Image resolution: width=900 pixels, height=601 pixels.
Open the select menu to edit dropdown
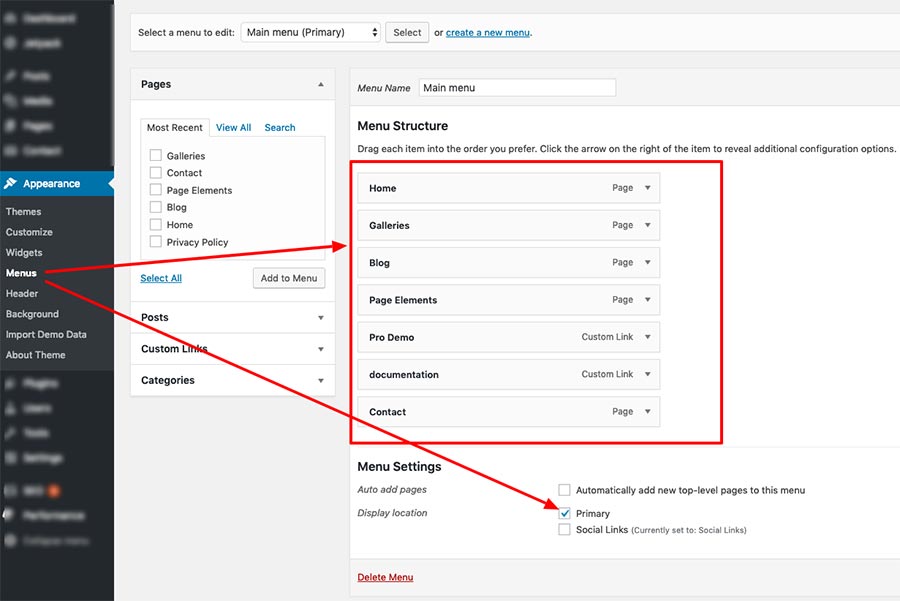tap(311, 32)
